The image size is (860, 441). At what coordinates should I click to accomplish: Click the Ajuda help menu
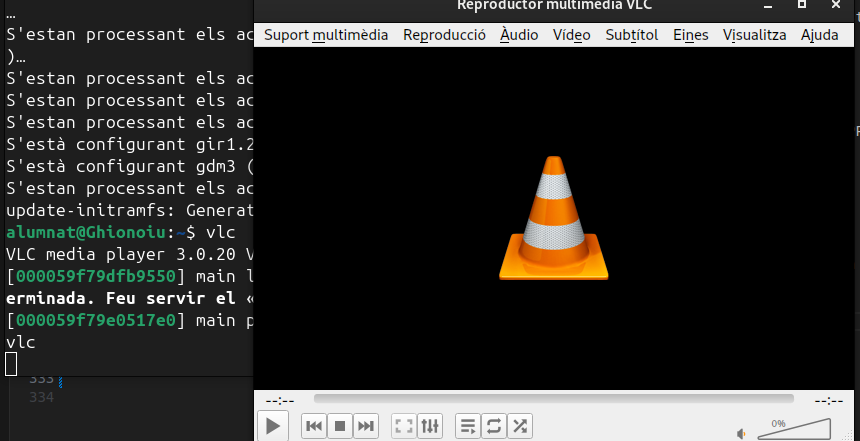click(820, 35)
